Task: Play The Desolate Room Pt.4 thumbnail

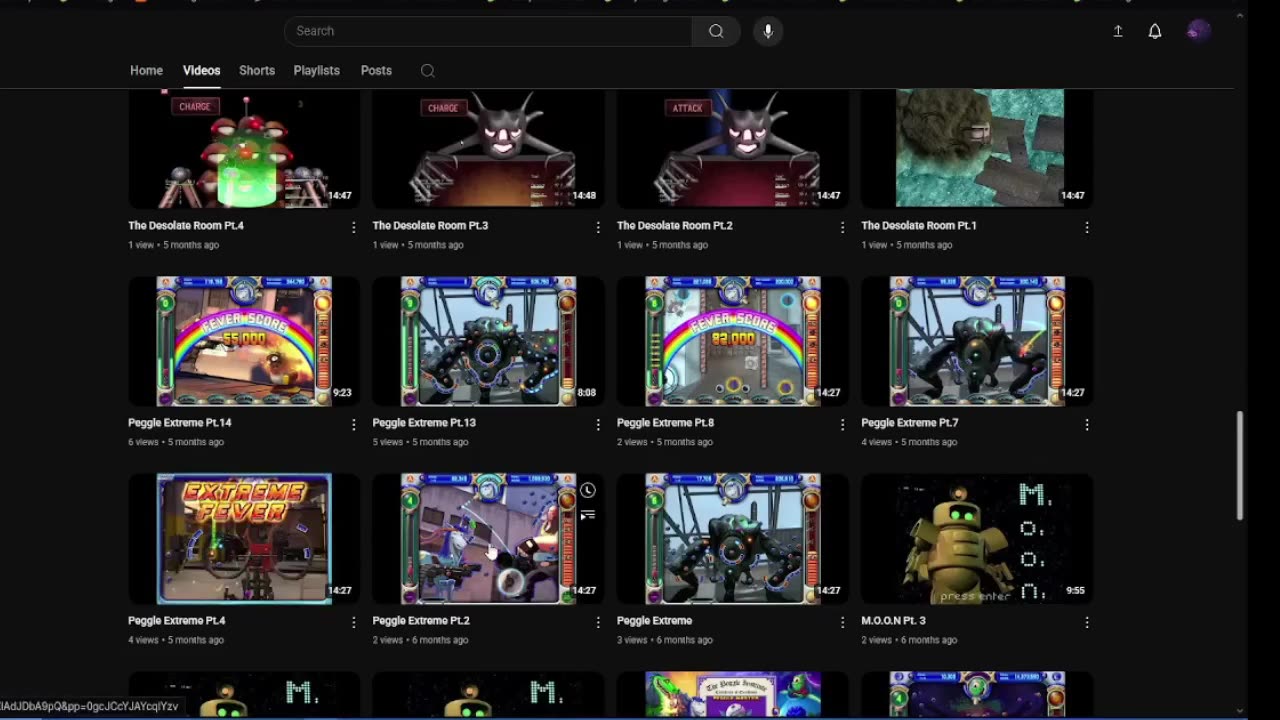Action: click(244, 148)
